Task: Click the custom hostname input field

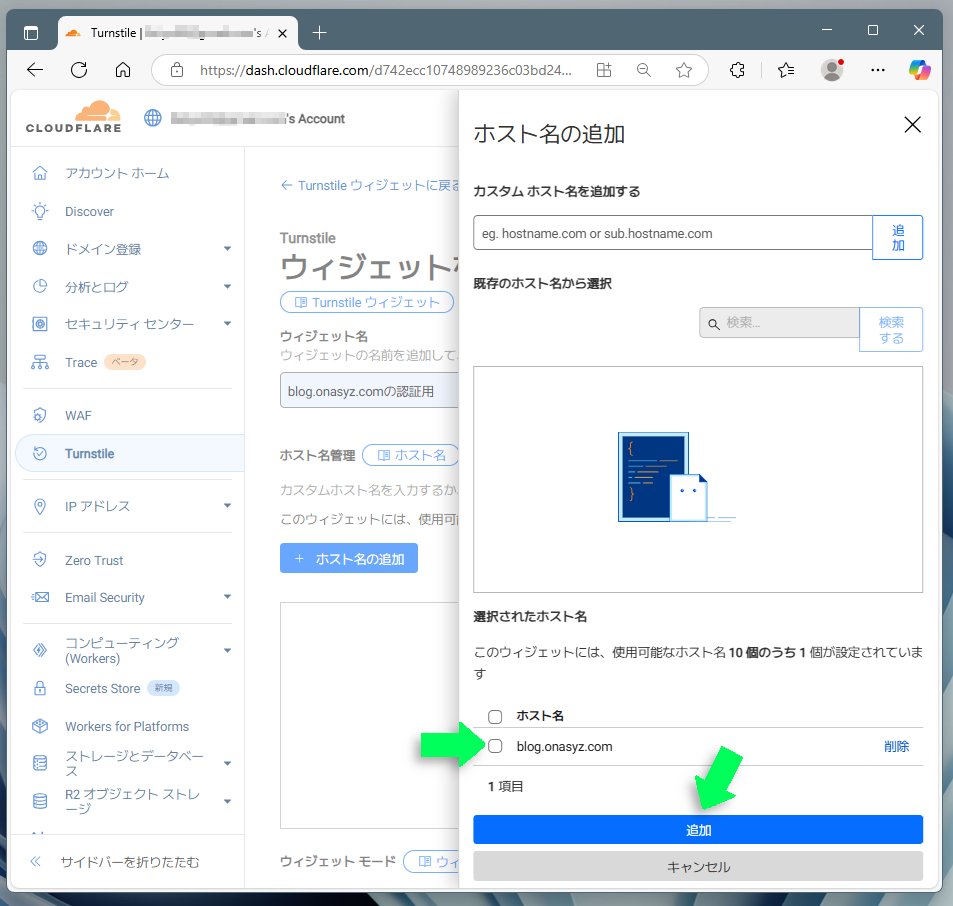Action: (672, 233)
